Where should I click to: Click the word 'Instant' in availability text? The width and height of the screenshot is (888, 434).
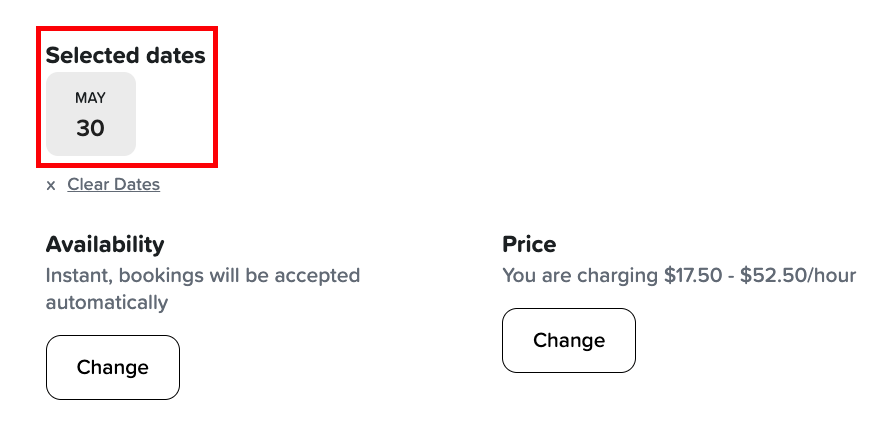[x=76, y=275]
